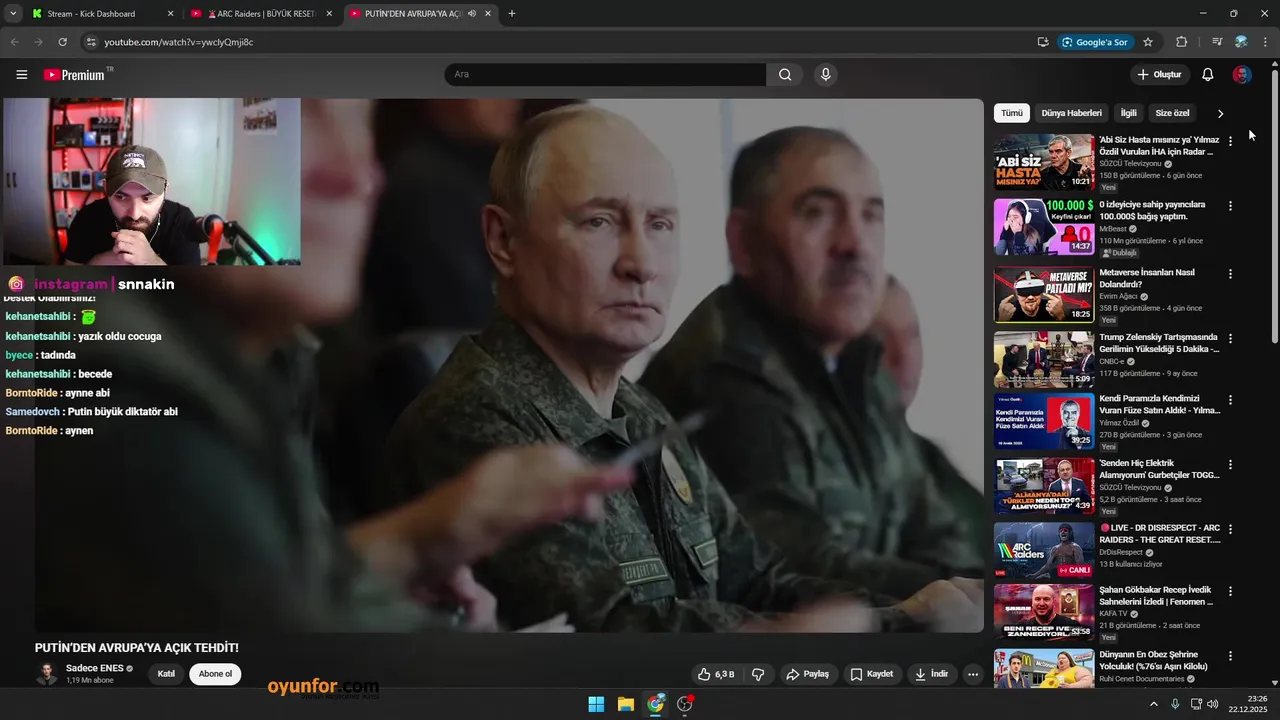This screenshot has height=720, width=1280.
Task: Open options for Trump Zelenskiy video
Action: point(1230,338)
